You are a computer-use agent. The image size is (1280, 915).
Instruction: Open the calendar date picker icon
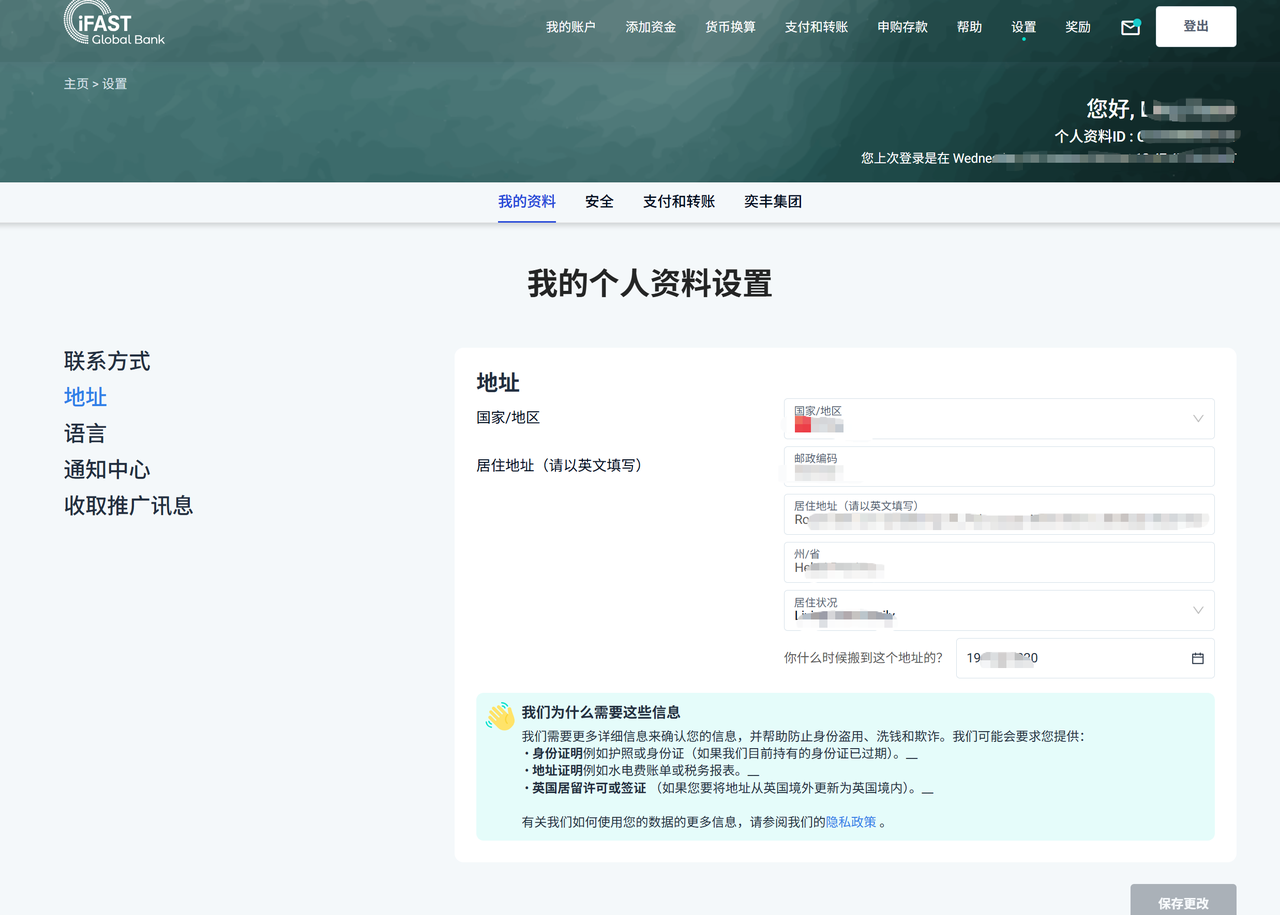(1197, 658)
